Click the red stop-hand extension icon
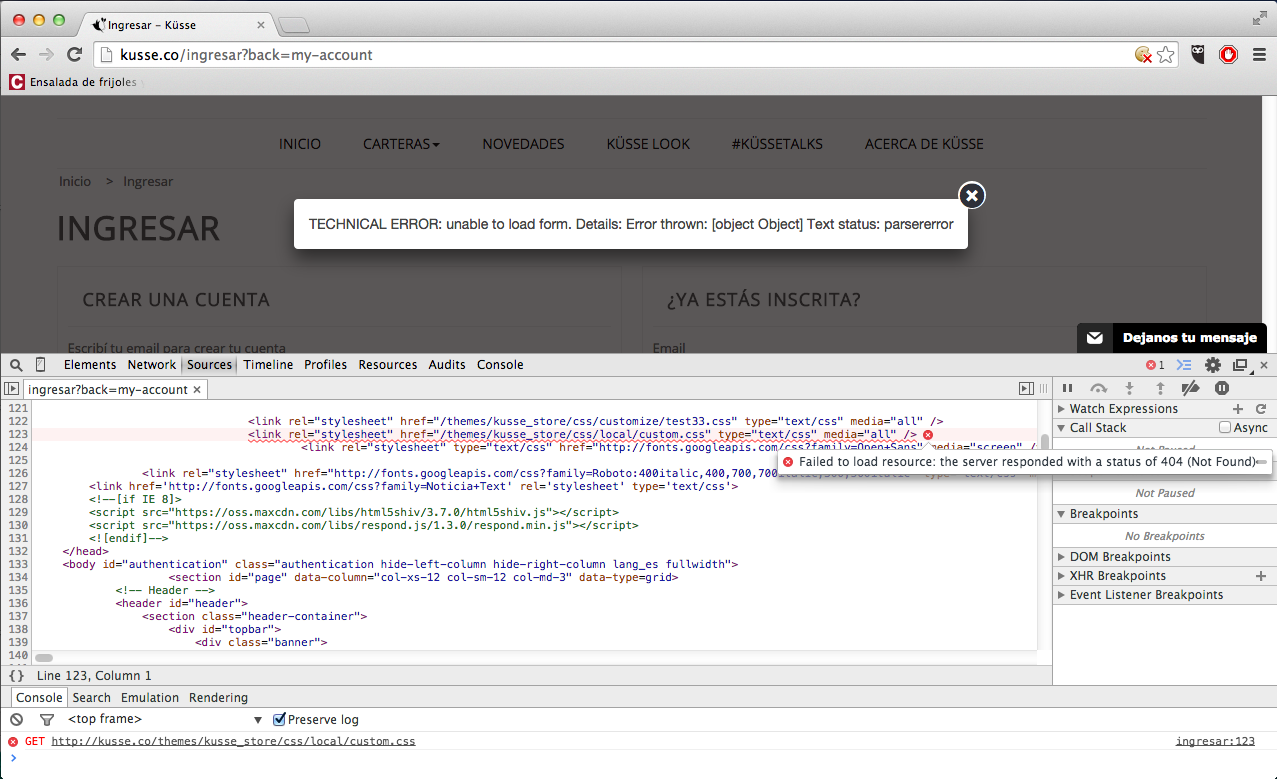Image resolution: width=1277 pixels, height=779 pixels. tap(1229, 55)
